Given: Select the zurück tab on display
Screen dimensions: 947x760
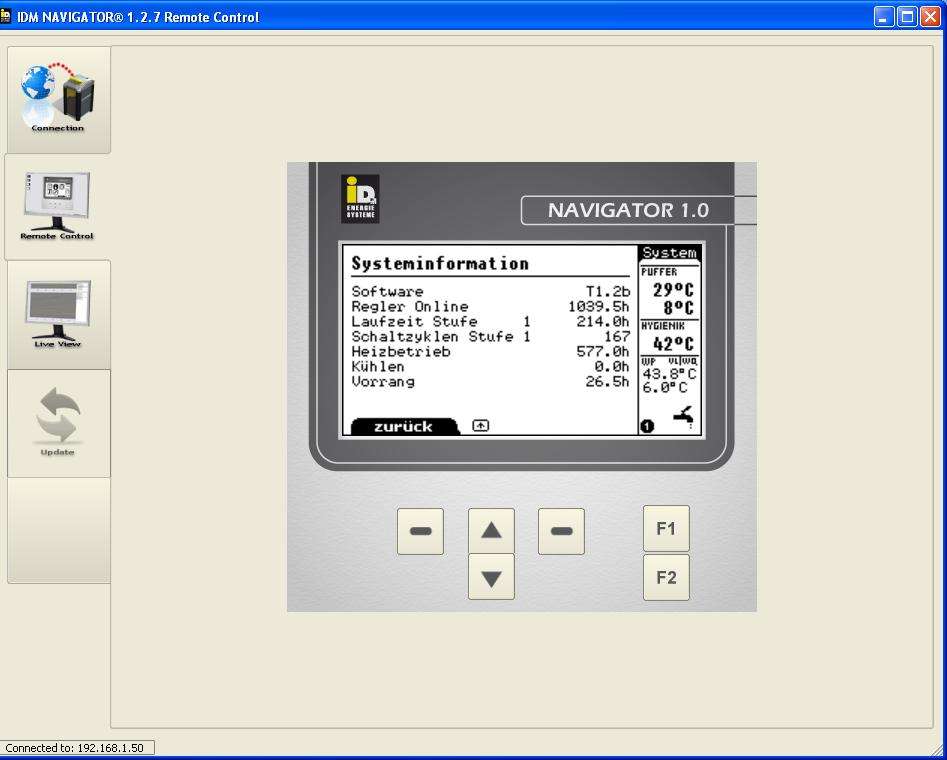Looking at the screenshot, I should 403,426.
